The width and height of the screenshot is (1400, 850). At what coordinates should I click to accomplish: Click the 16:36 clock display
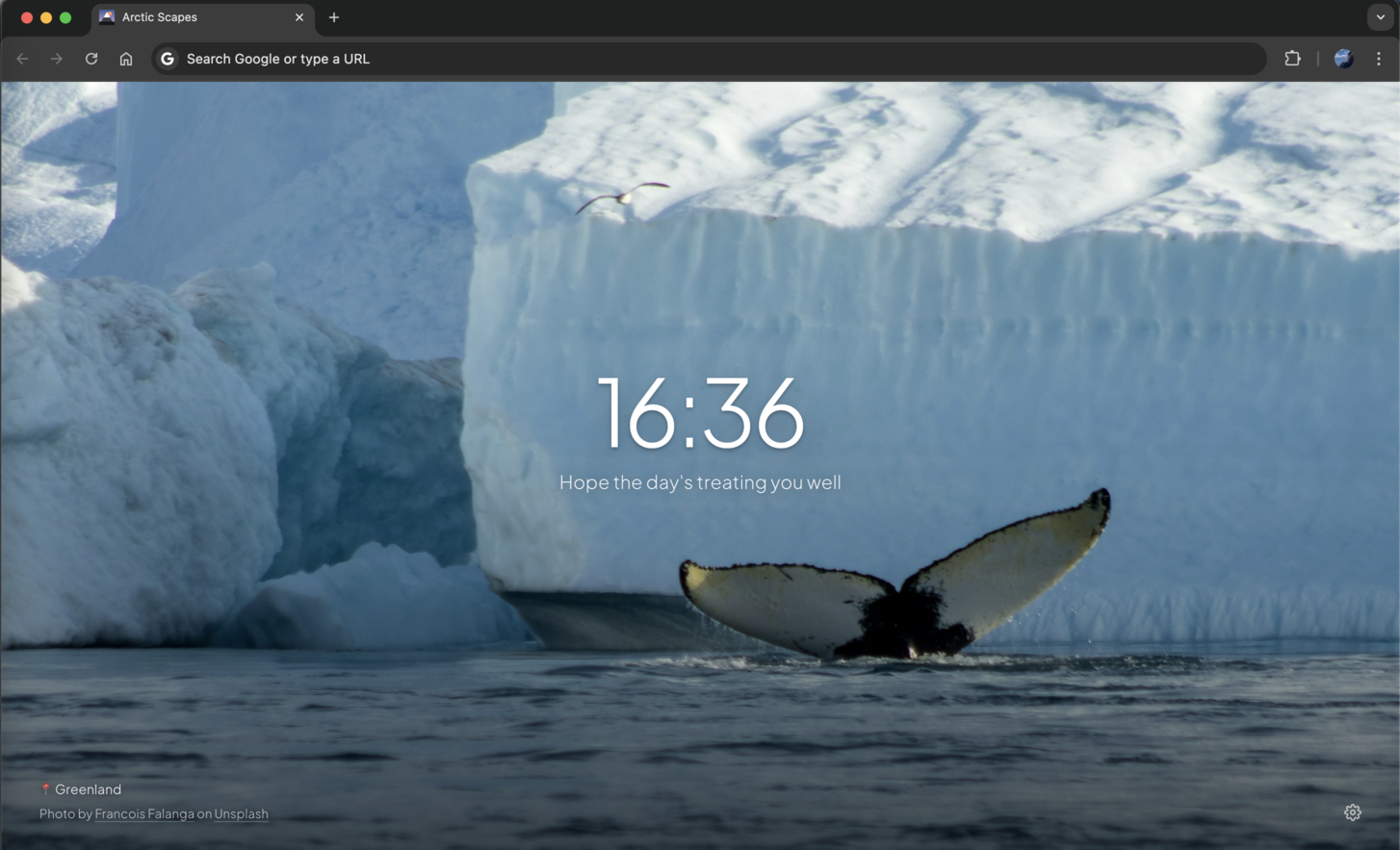pos(700,414)
